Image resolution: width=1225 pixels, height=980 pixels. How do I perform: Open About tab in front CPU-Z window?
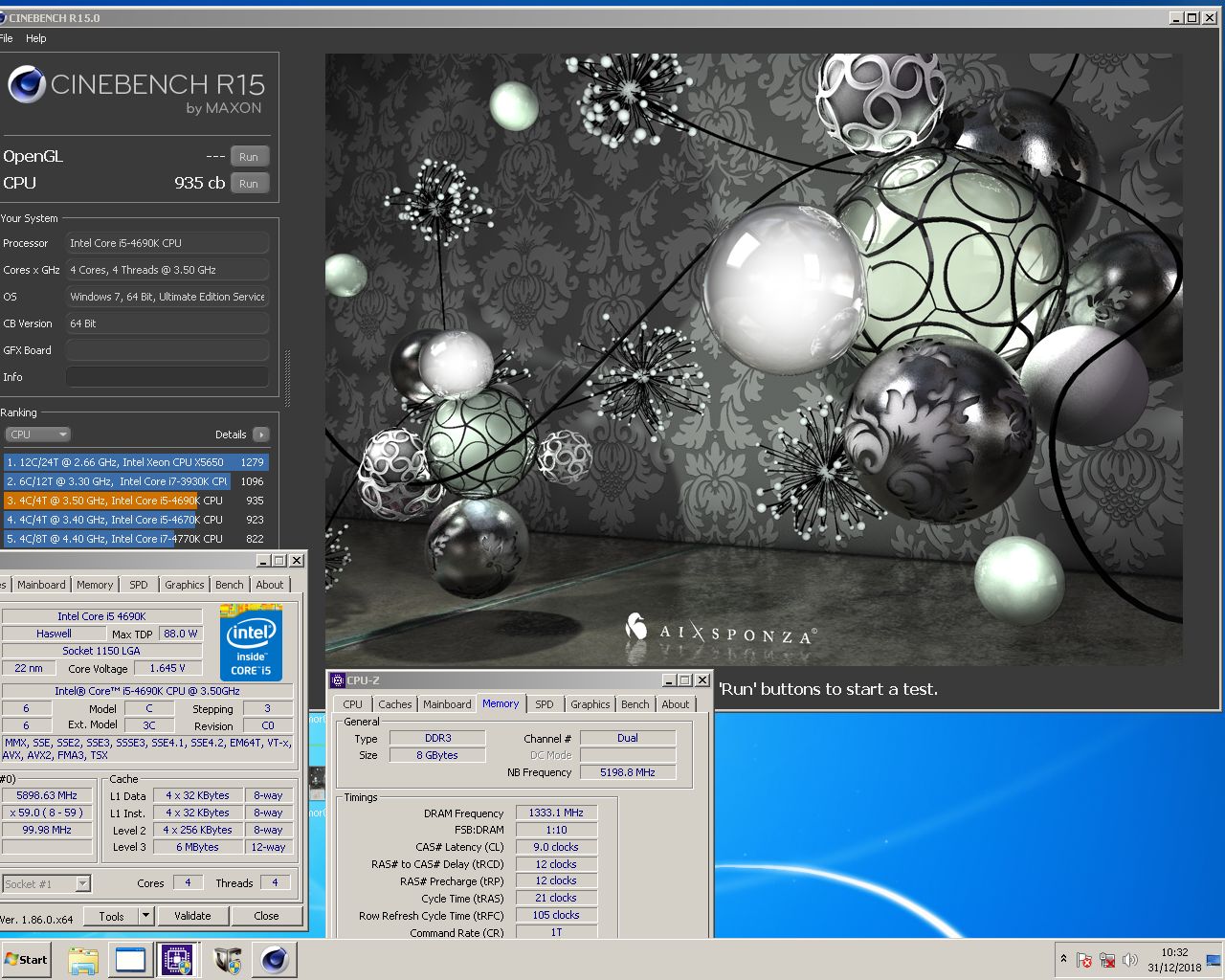point(675,704)
